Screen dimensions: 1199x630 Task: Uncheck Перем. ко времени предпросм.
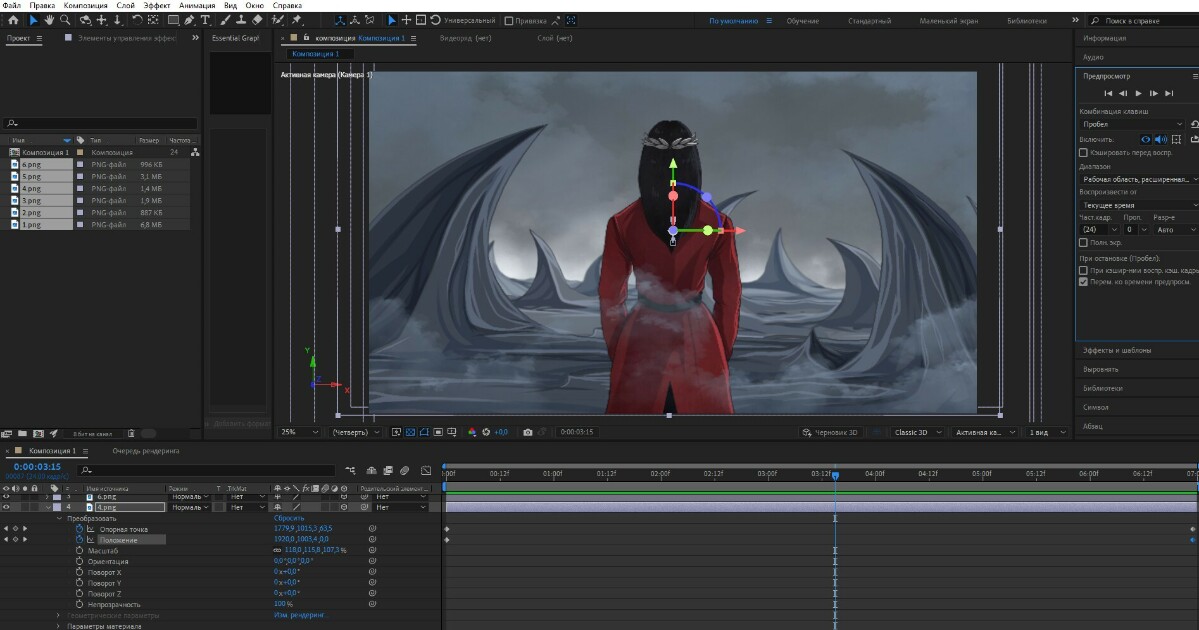pos(1083,281)
